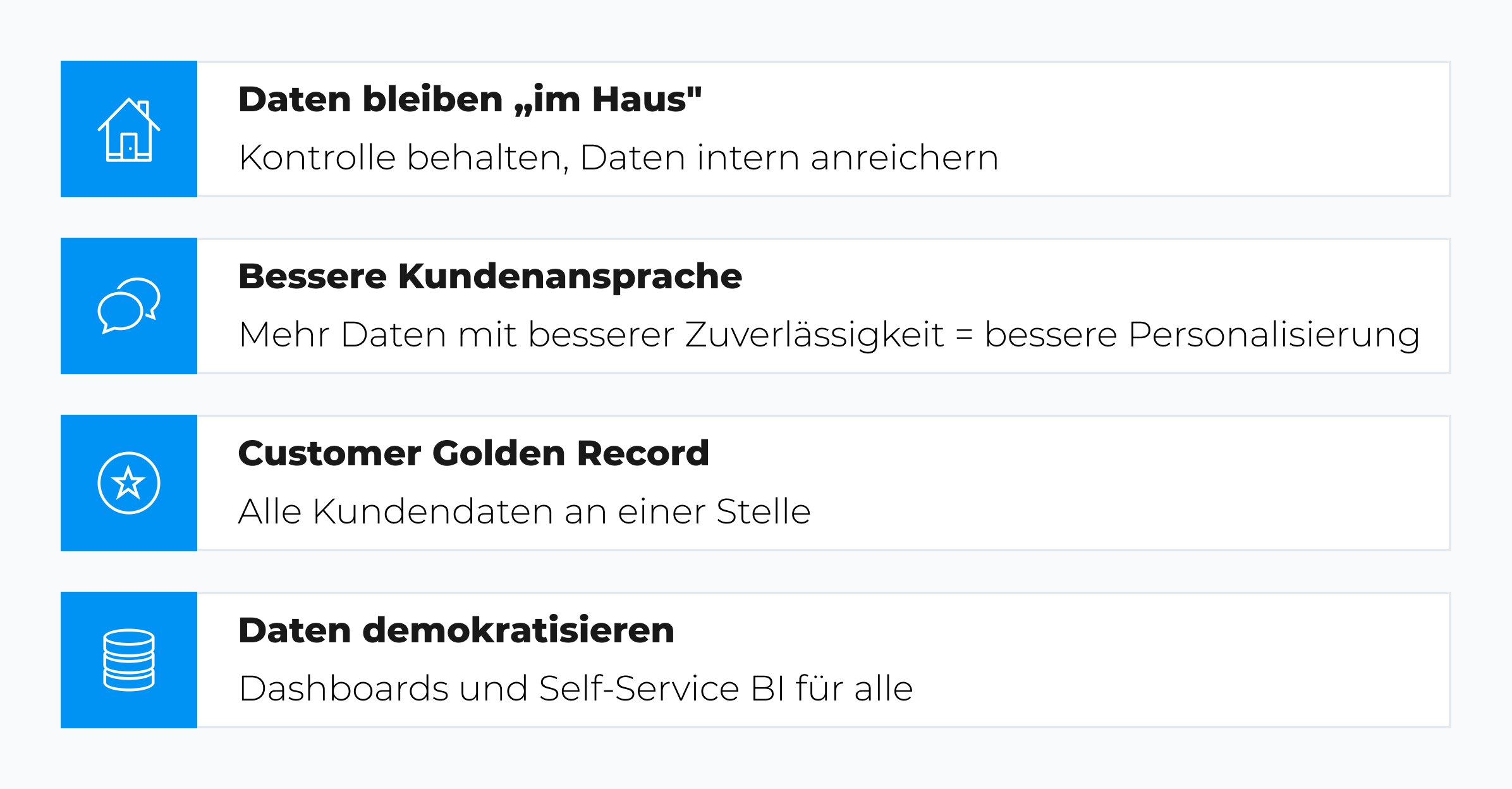Click the speech bubbles chat icon
The width and height of the screenshot is (1512, 789).
(129, 305)
